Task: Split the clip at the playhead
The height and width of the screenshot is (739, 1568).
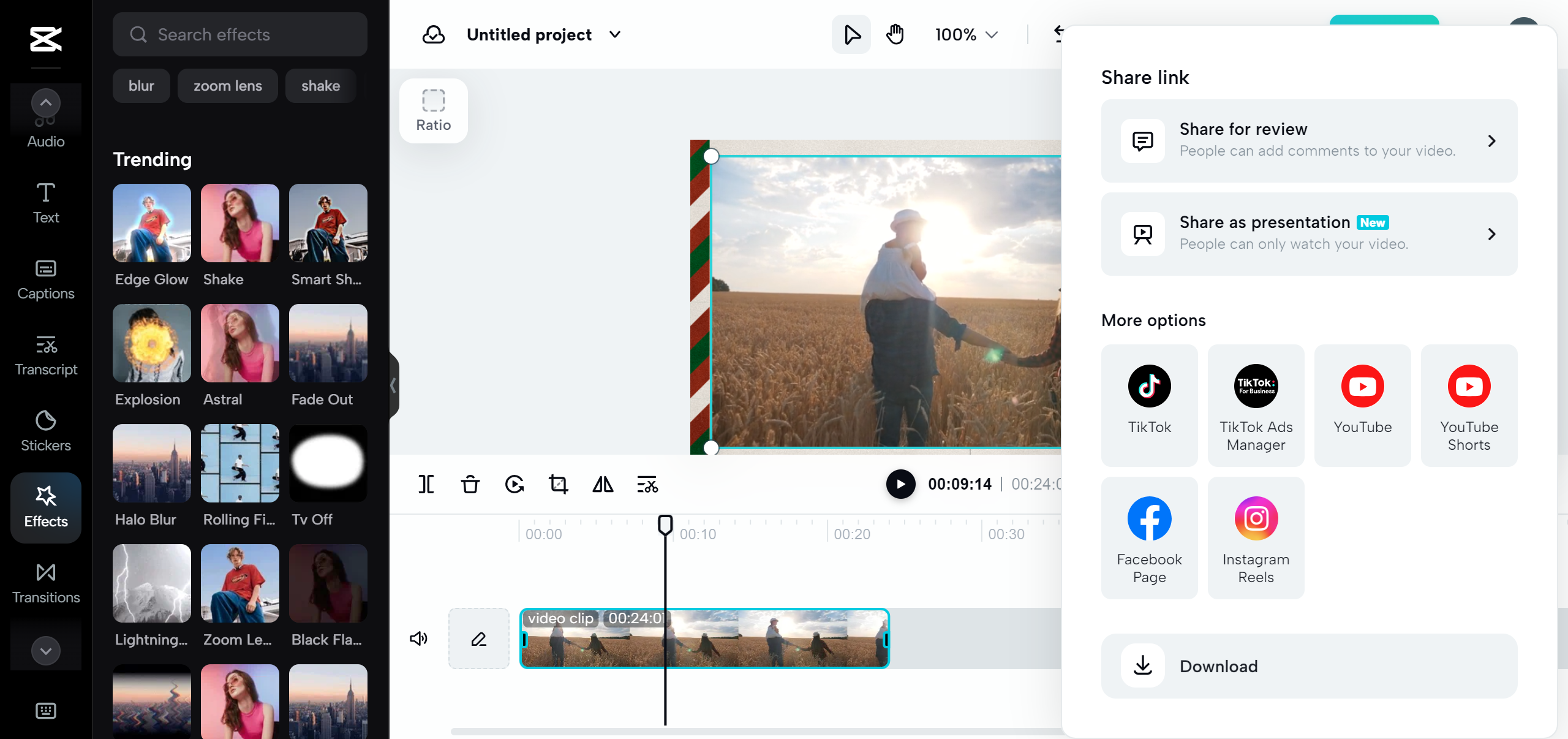Action: coord(426,484)
